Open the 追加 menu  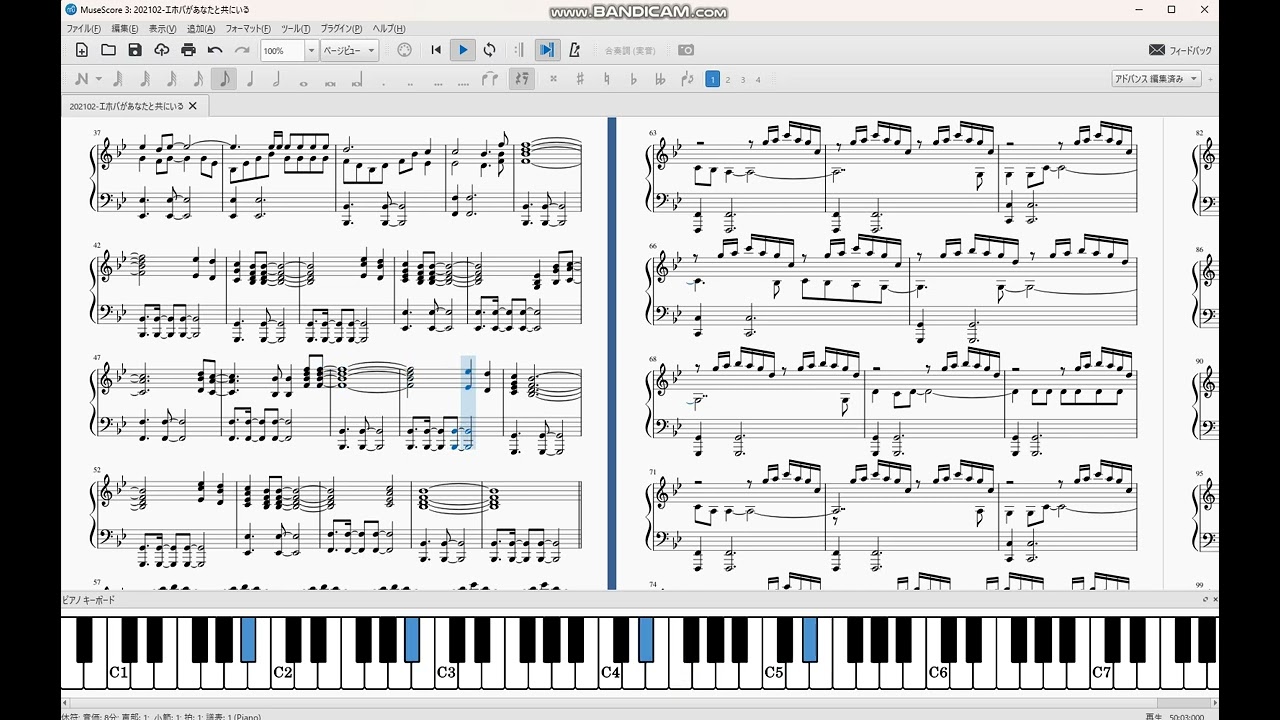[200, 29]
